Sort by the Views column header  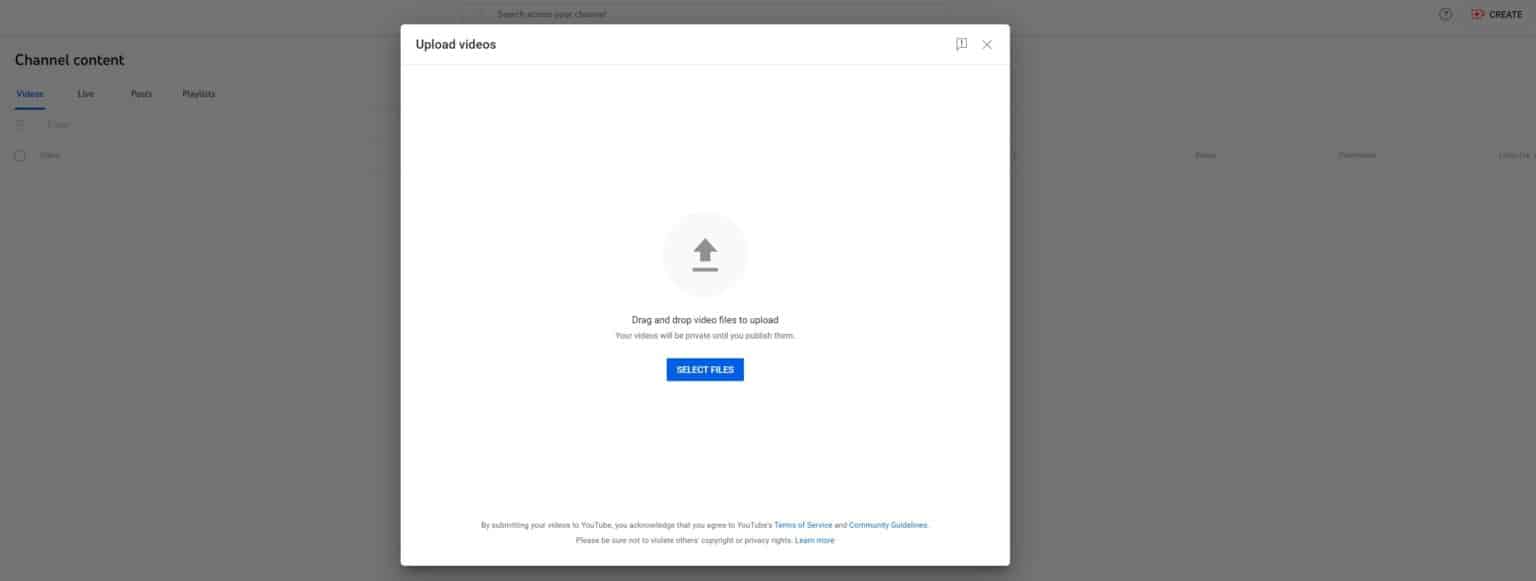[x=1205, y=156]
